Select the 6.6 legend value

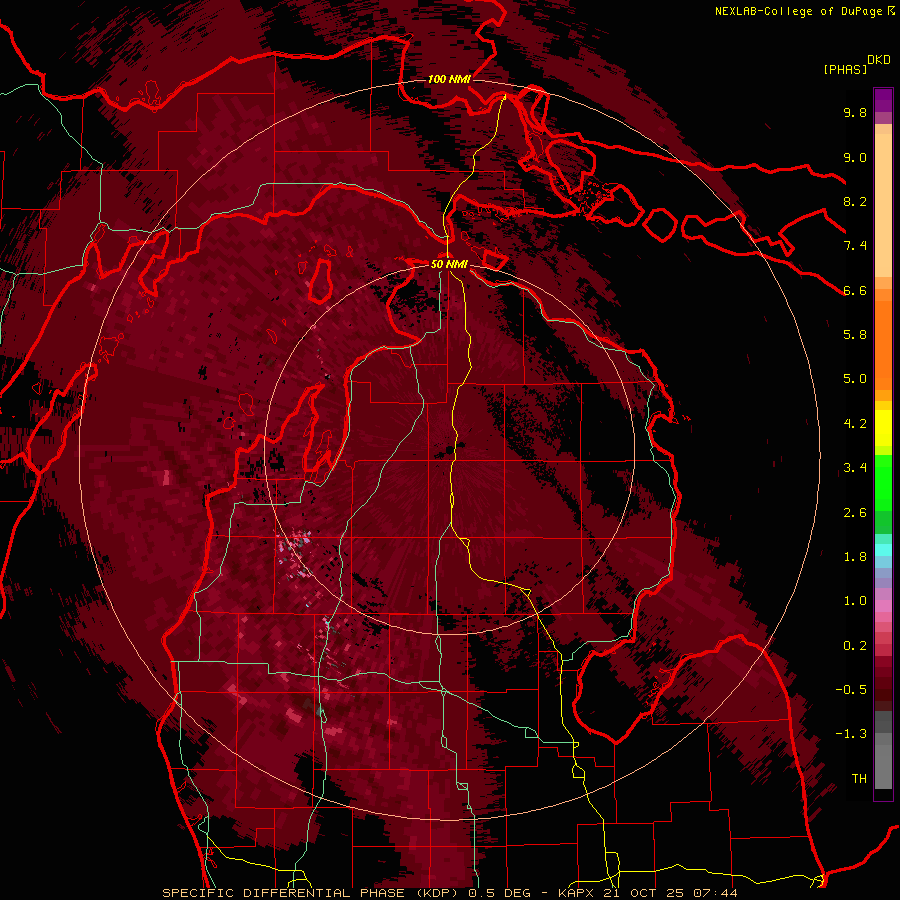tap(855, 290)
